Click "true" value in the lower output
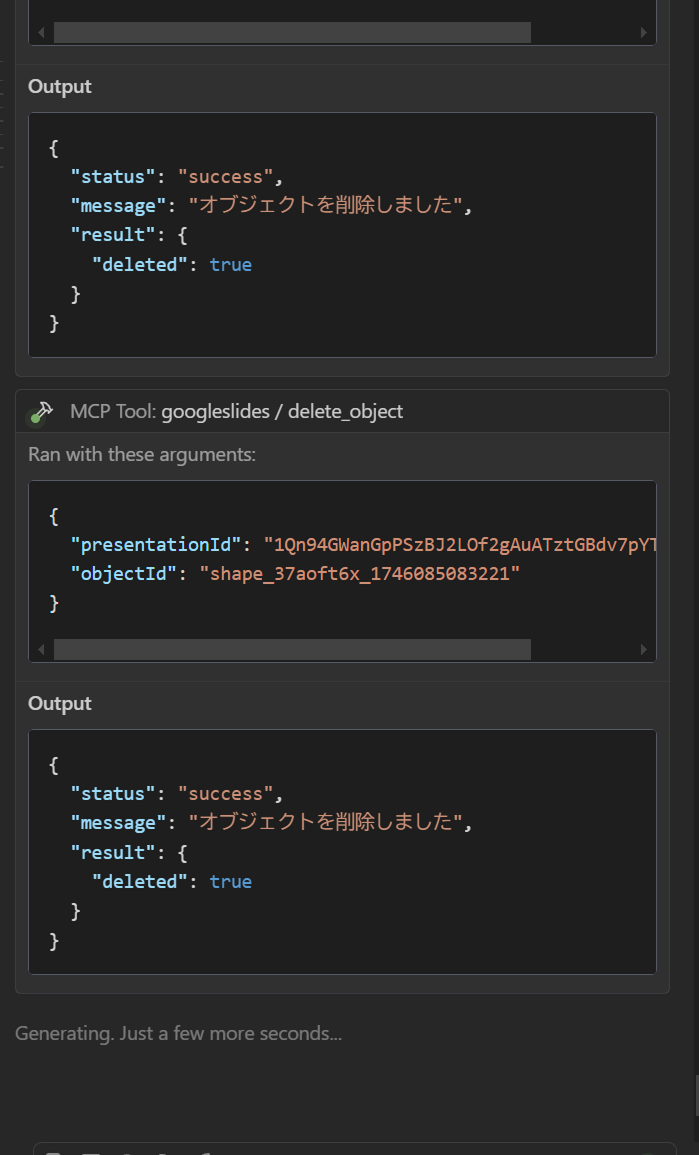The width and height of the screenshot is (699, 1155). [x=230, y=882]
